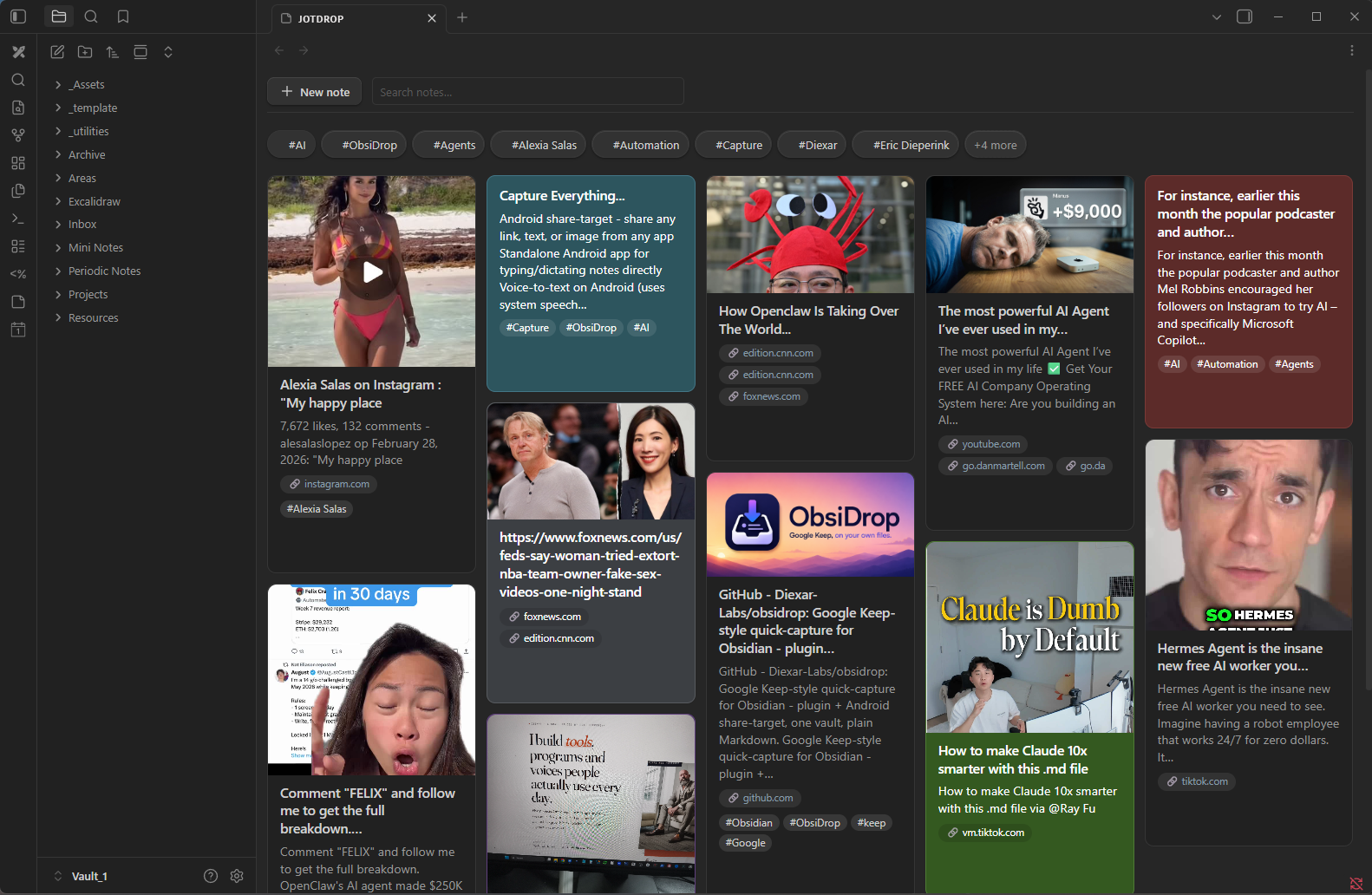
Task: Click the New note button
Action: pos(315,91)
